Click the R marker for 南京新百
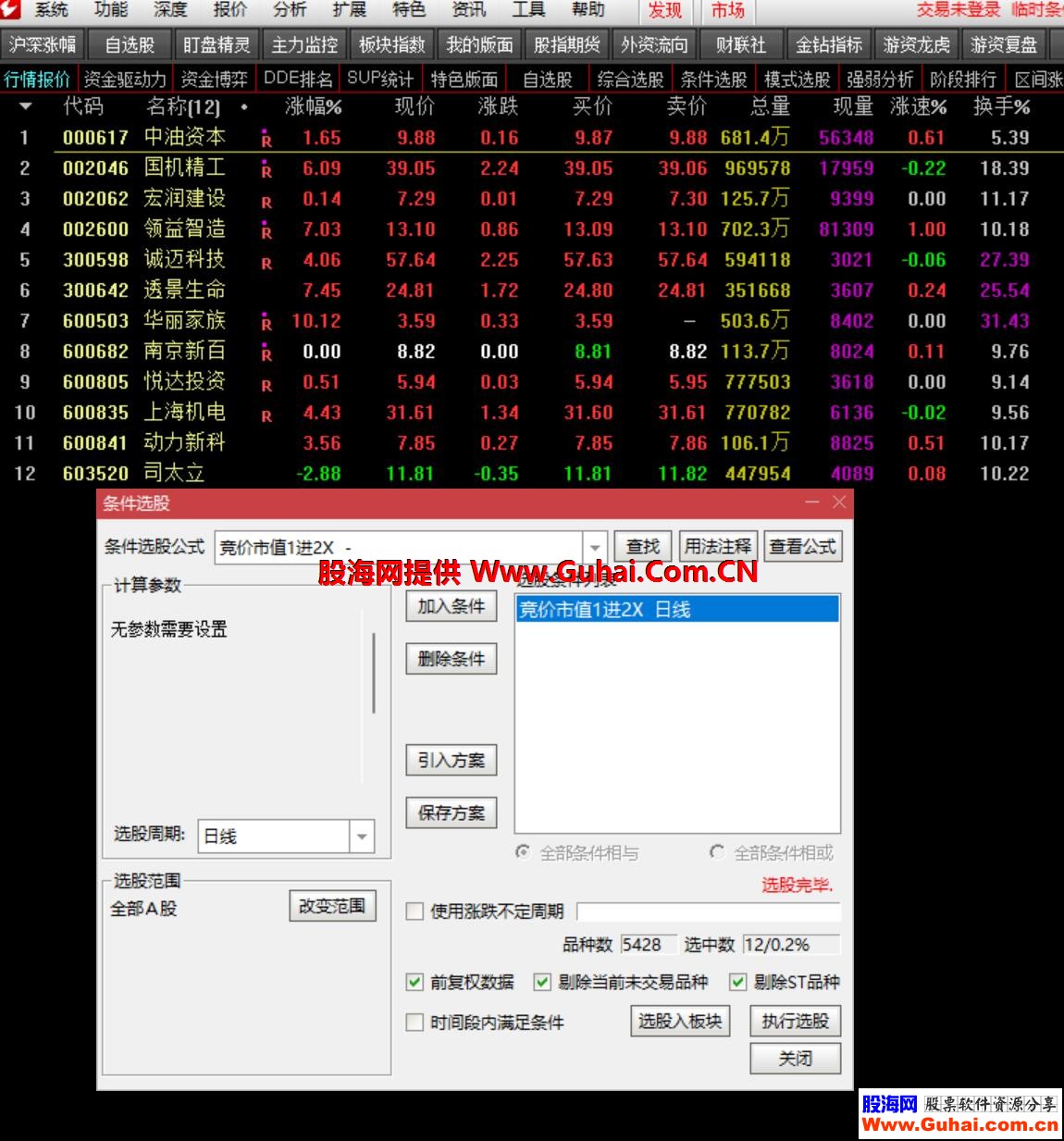Screen dimensions: 1064x1141 [266, 353]
